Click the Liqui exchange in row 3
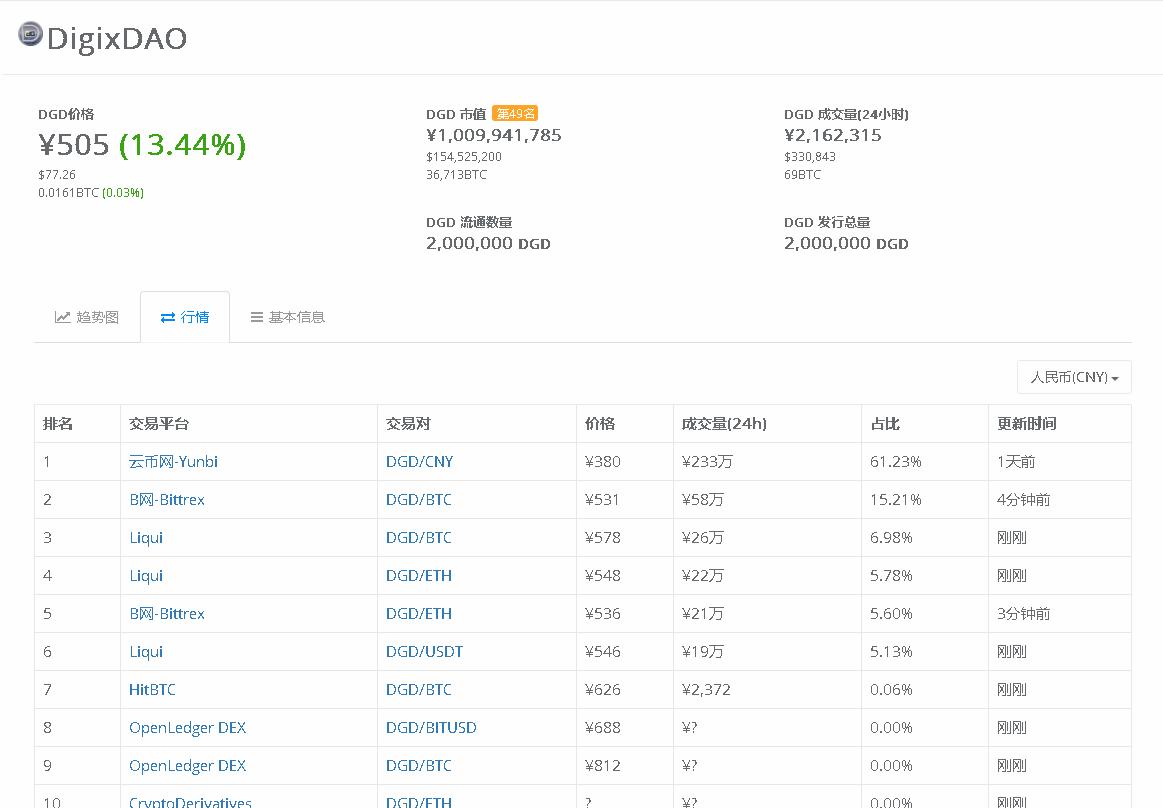The width and height of the screenshot is (1163, 808). coord(146,538)
